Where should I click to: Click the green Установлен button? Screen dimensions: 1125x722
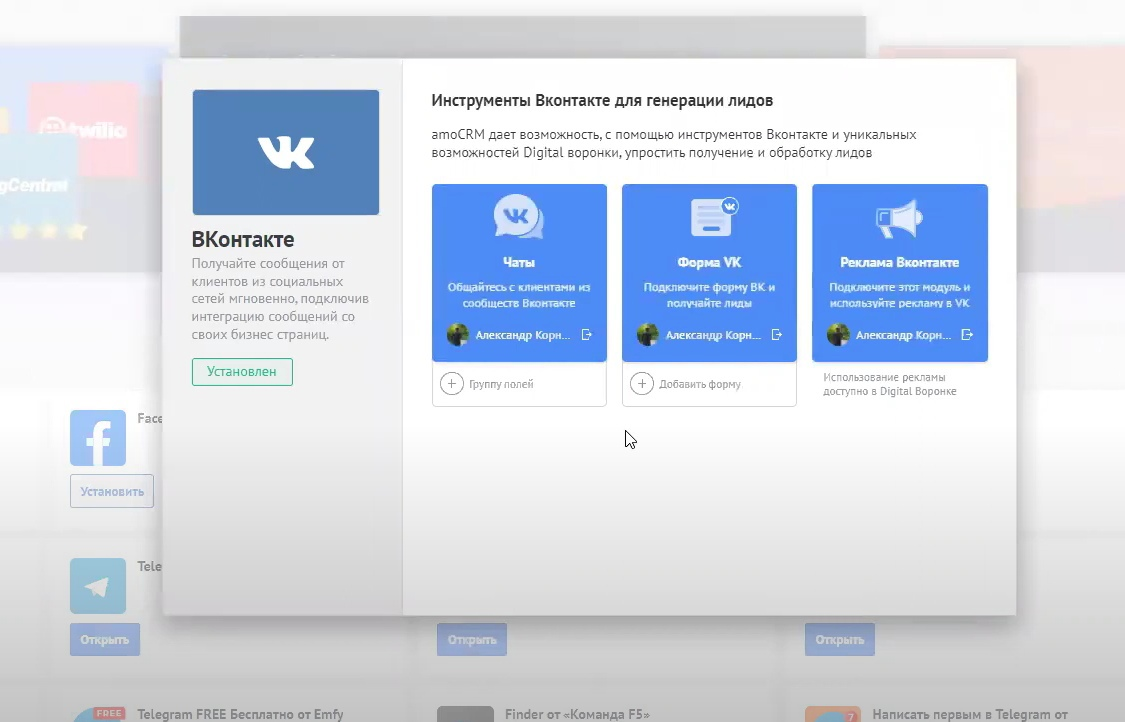click(x=242, y=372)
